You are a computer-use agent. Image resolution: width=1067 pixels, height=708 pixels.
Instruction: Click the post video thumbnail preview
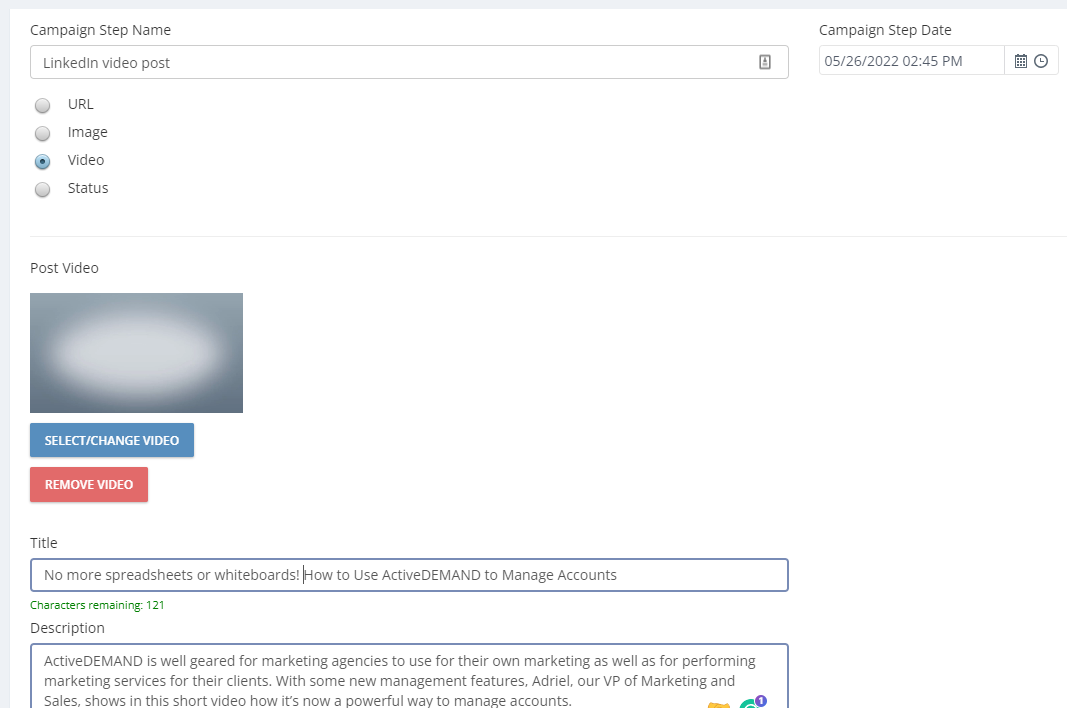136,353
